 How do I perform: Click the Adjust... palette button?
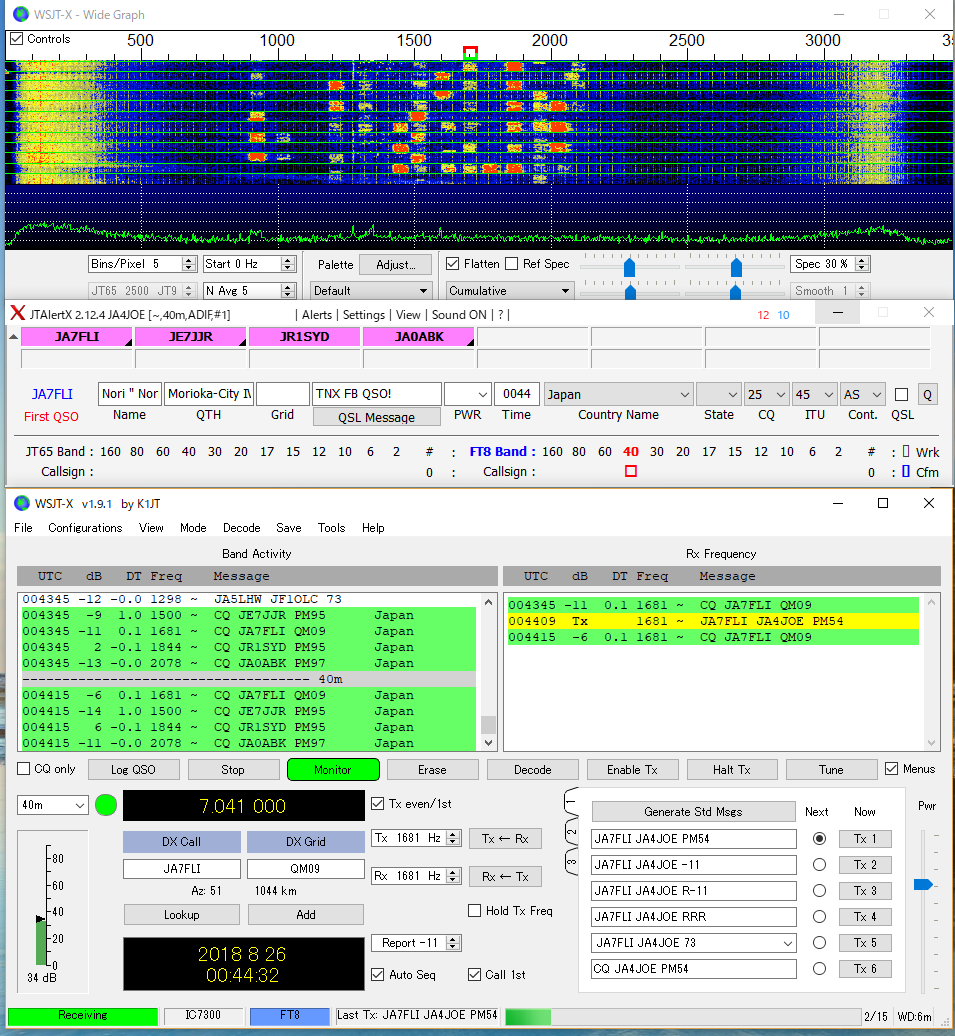click(x=395, y=264)
